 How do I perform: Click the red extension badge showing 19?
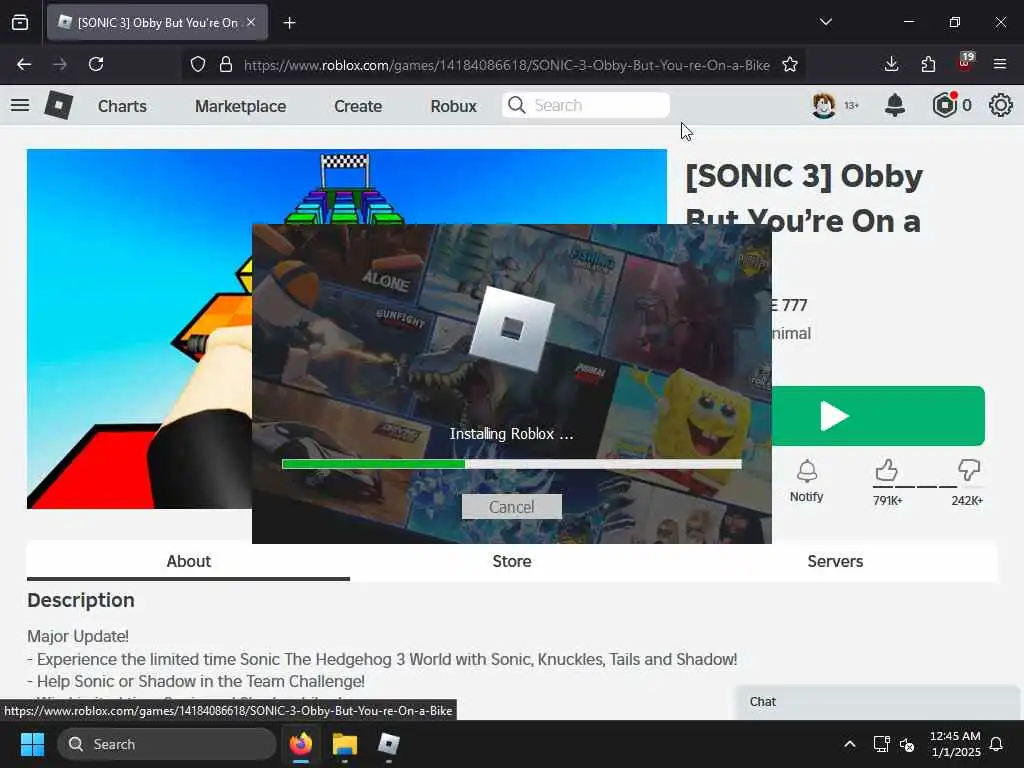pos(965,61)
